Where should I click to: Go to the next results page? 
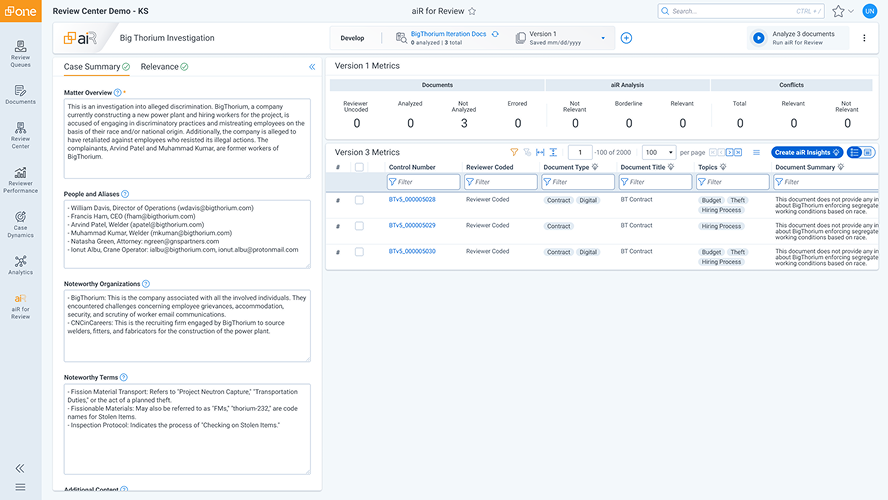[729, 152]
